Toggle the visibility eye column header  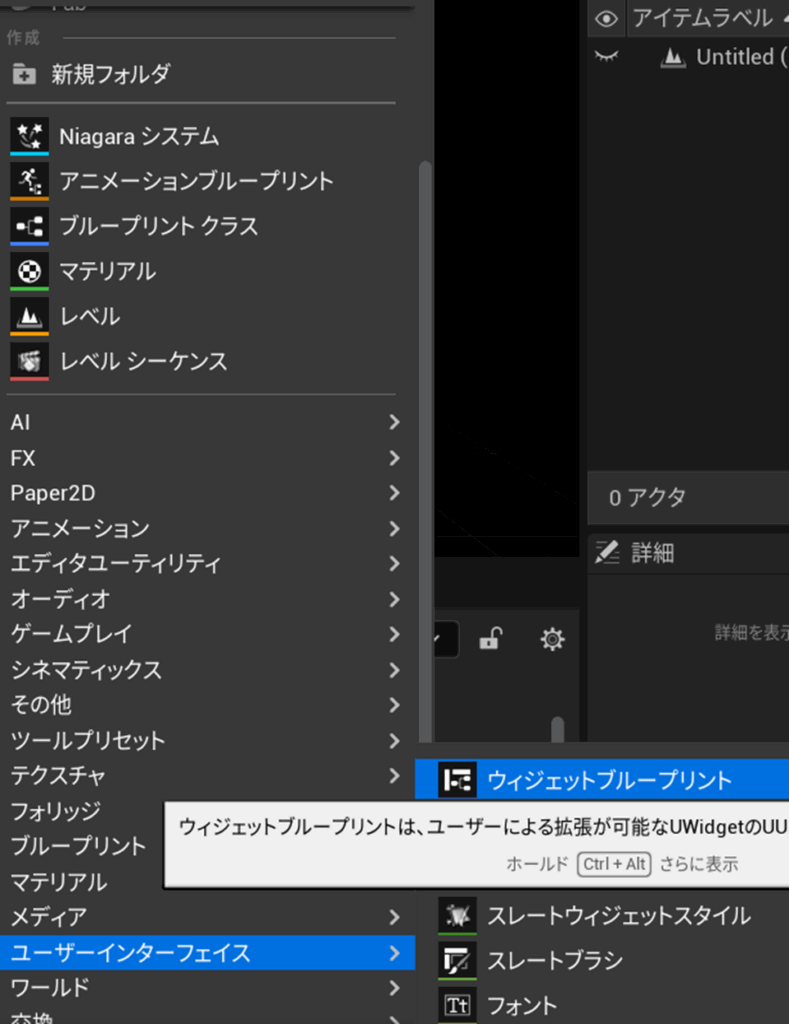(605, 18)
